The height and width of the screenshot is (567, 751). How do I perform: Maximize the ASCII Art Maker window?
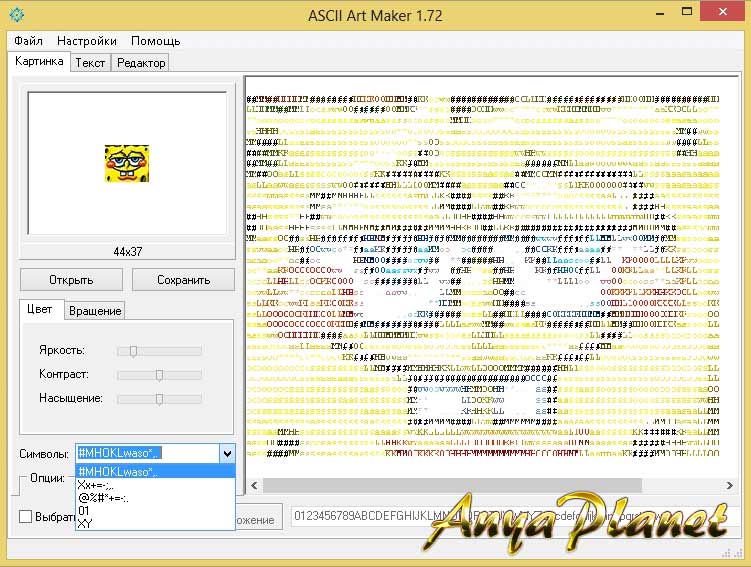click(687, 12)
